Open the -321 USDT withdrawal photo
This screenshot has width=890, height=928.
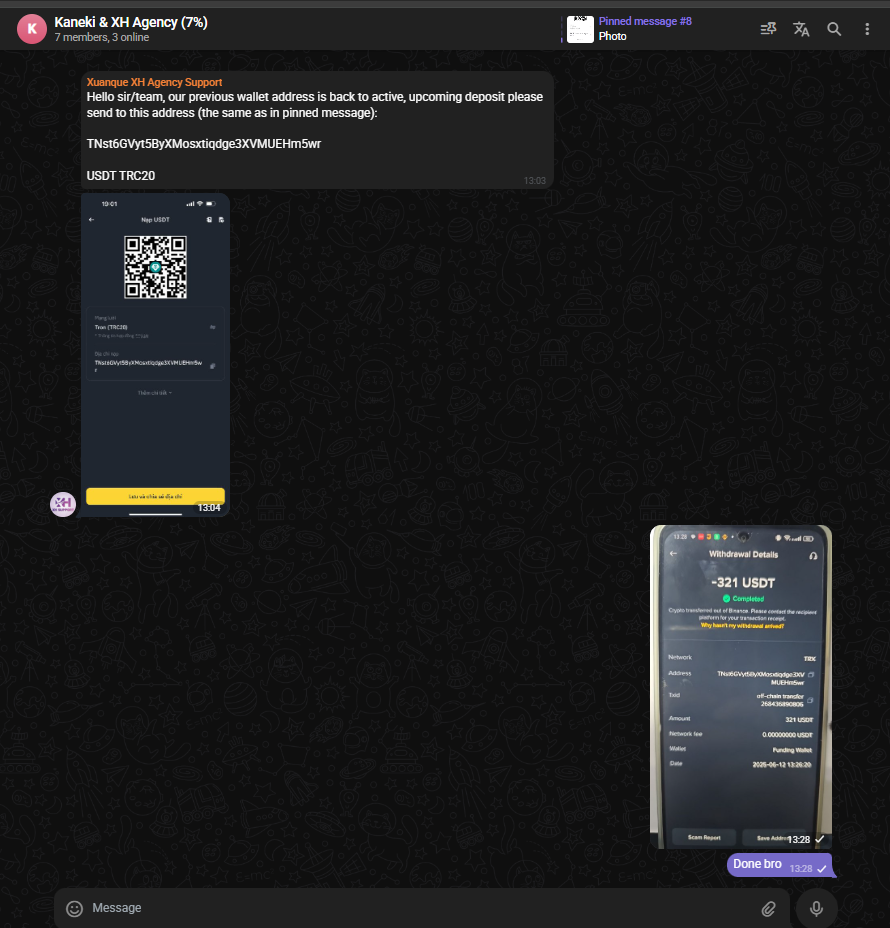[x=740, y=686]
